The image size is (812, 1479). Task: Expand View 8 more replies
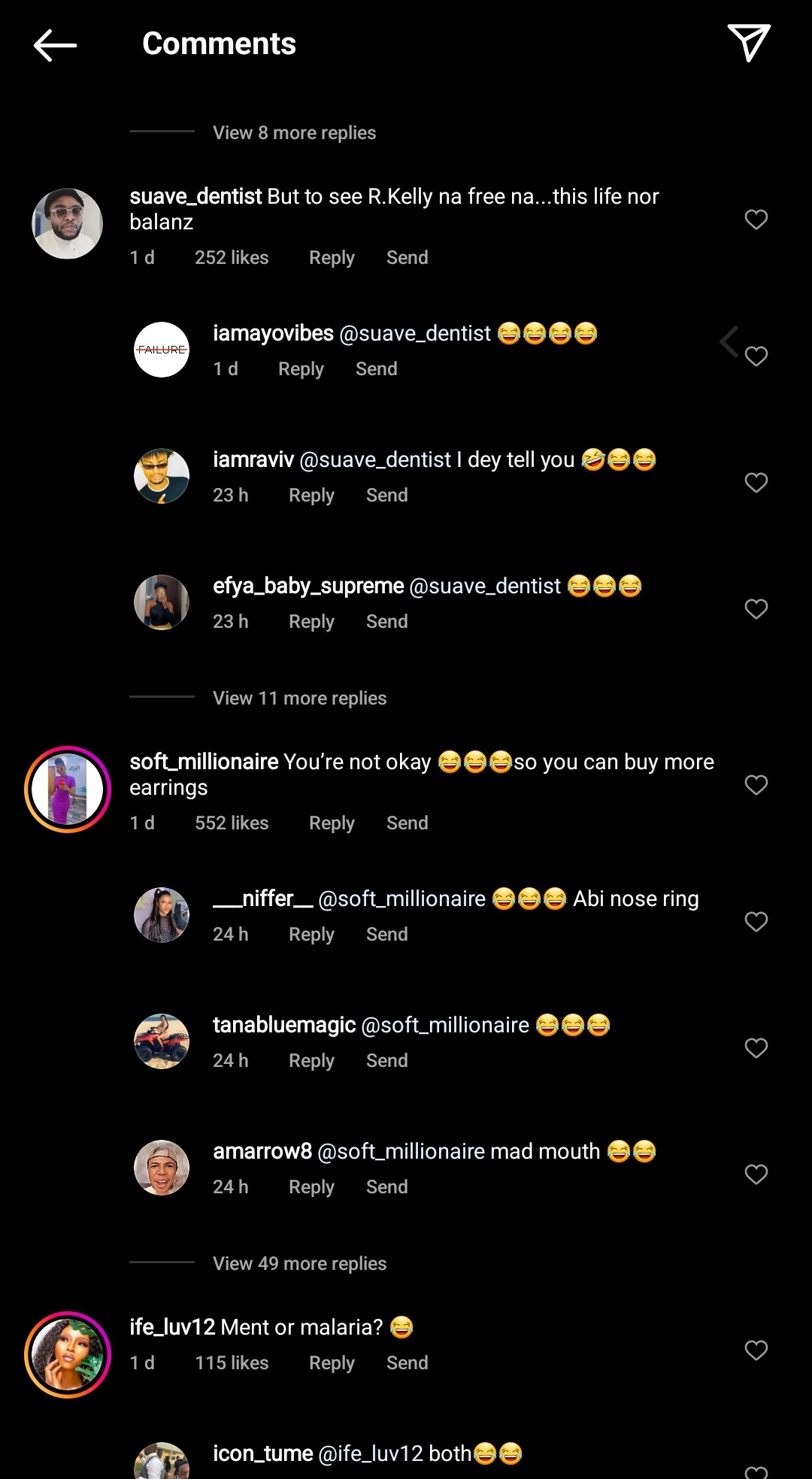[x=294, y=133]
